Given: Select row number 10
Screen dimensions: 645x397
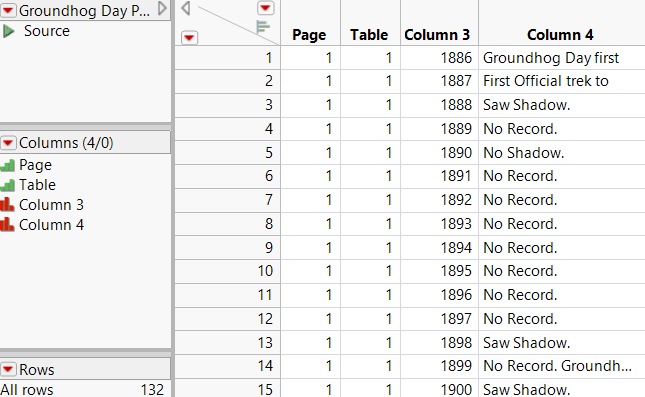Looking at the screenshot, I should point(227,271).
